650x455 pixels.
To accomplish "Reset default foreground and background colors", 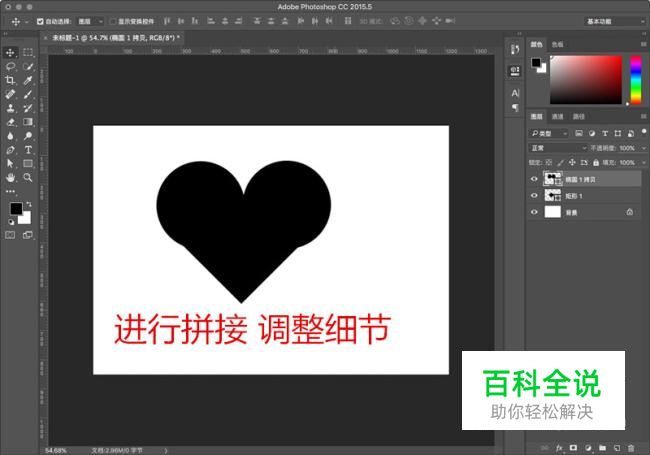I will click(11, 222).
